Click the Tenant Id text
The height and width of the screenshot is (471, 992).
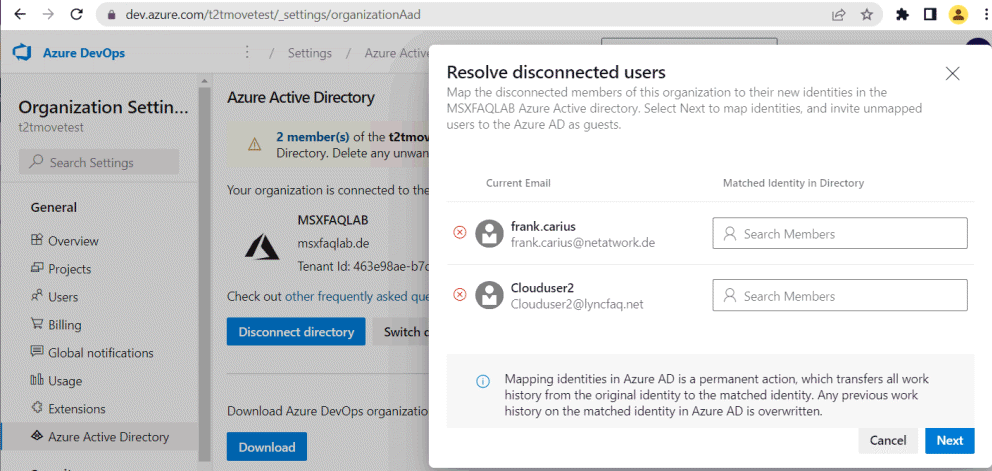[363, 267]
